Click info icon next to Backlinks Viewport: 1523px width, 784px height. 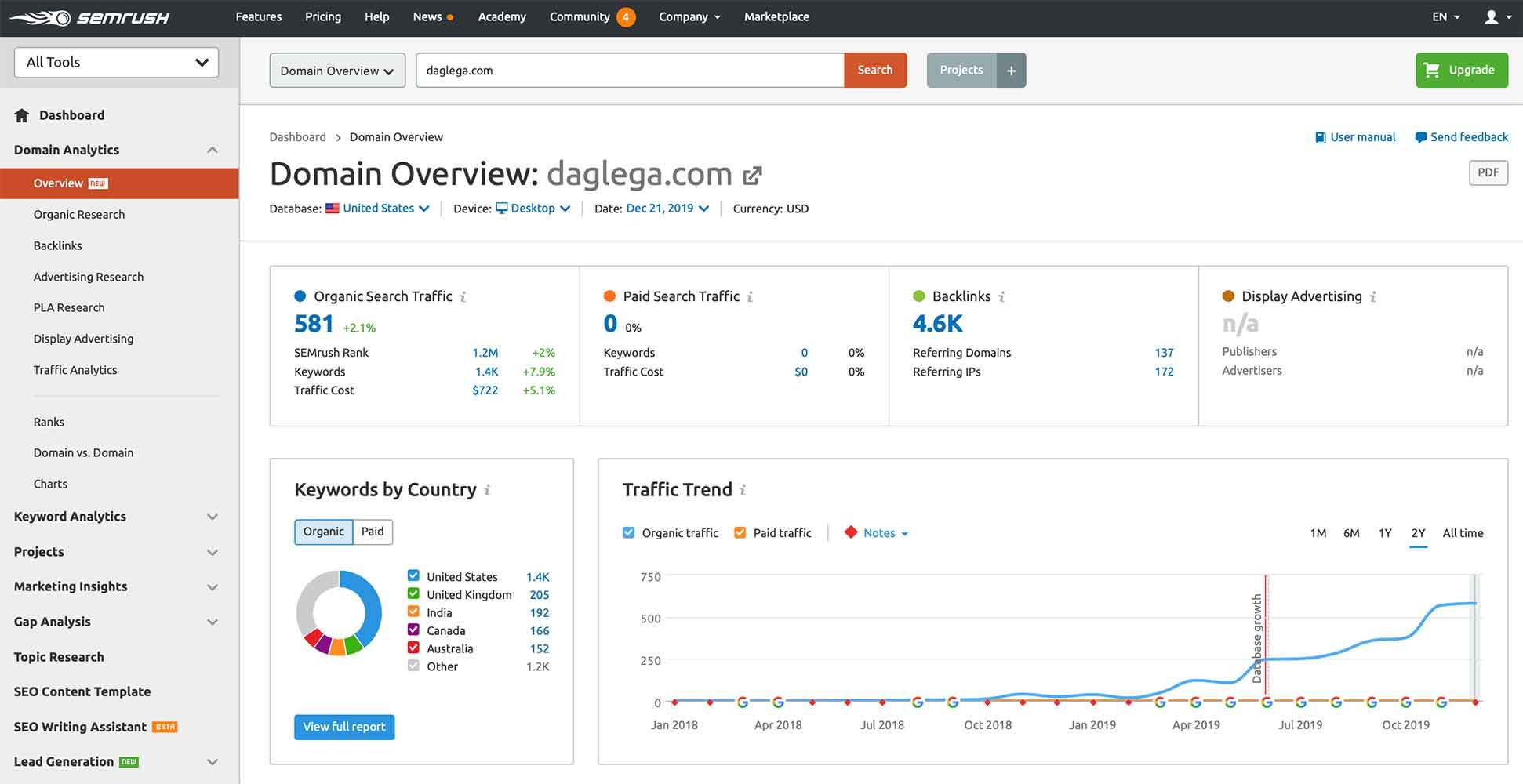coord(1001,296)
